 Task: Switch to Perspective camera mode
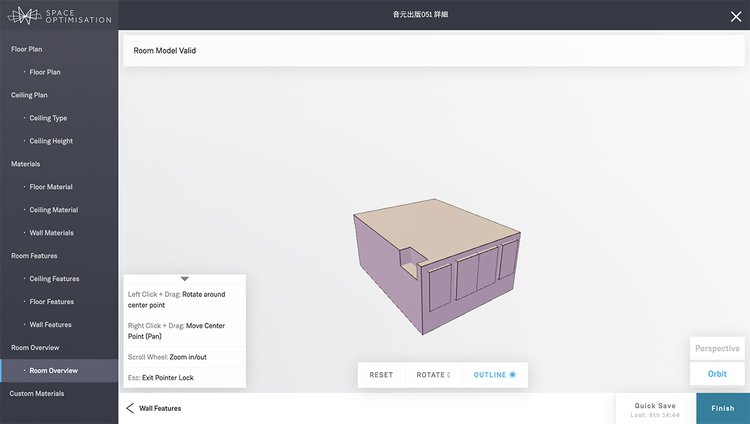click(717, 349)
